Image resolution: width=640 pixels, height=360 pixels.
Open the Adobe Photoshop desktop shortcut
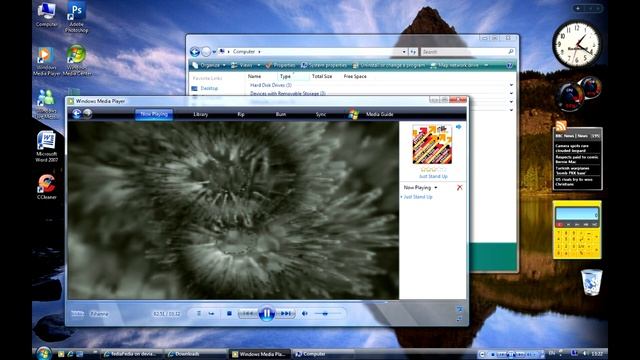pyautogui.click(x=76, y=17)
